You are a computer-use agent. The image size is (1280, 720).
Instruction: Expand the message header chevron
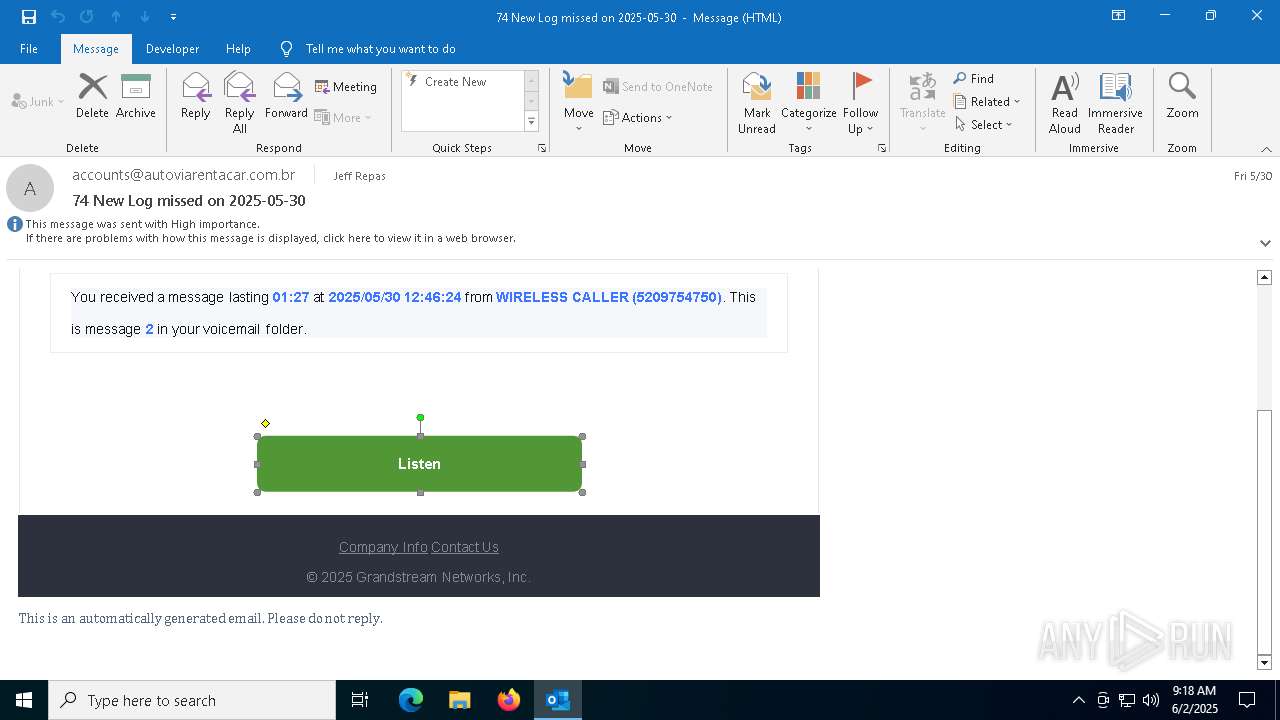point(1265,243)
